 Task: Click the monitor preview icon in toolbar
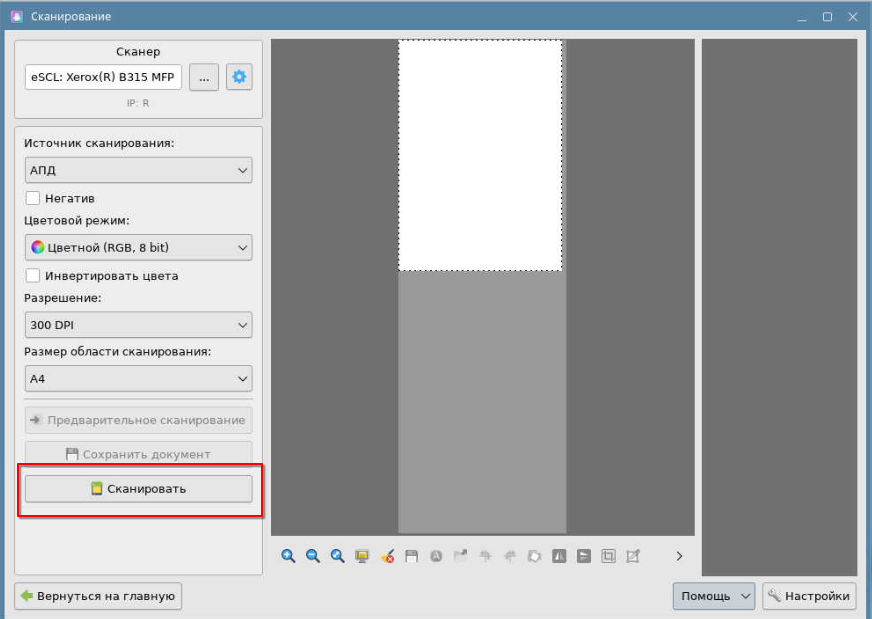362,556
